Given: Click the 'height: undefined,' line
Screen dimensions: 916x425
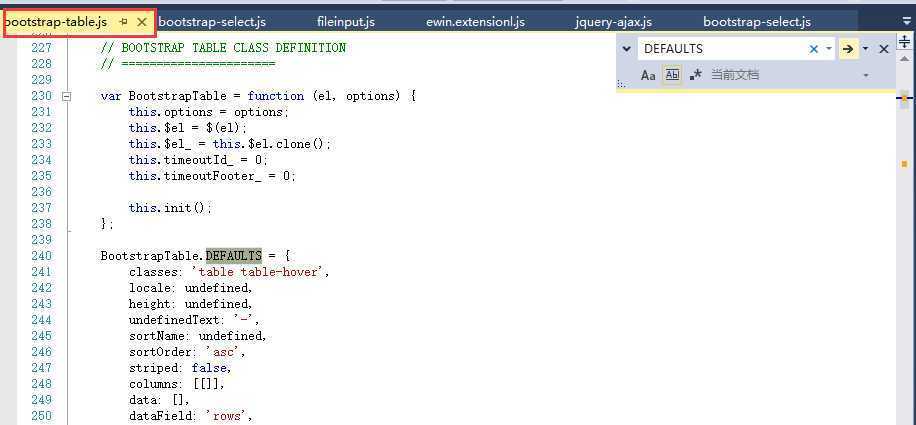Looking at the screenshot, I should point(190,304).
